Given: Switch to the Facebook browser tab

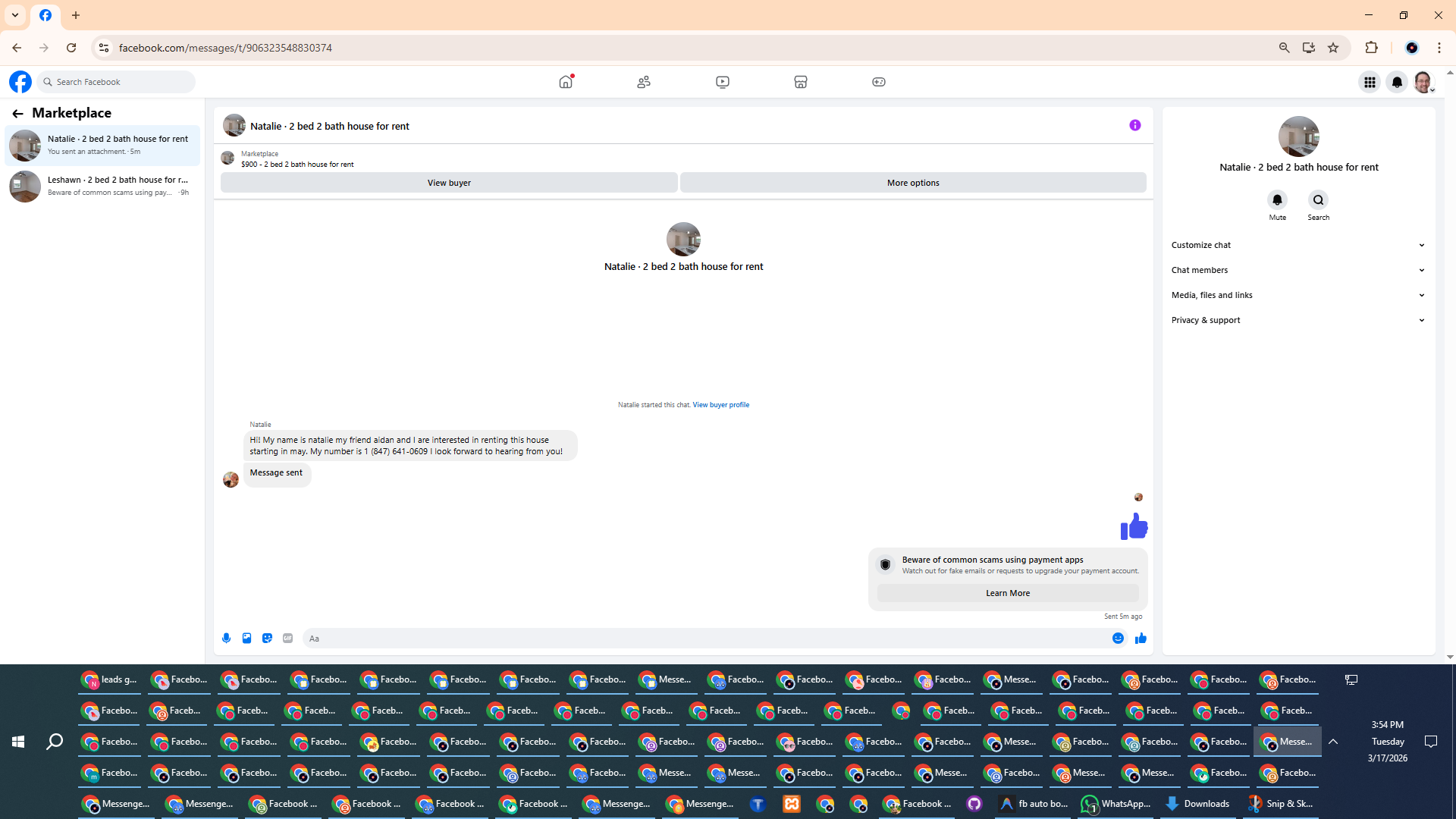Looking at the screenshot, I should click(45, 15).
